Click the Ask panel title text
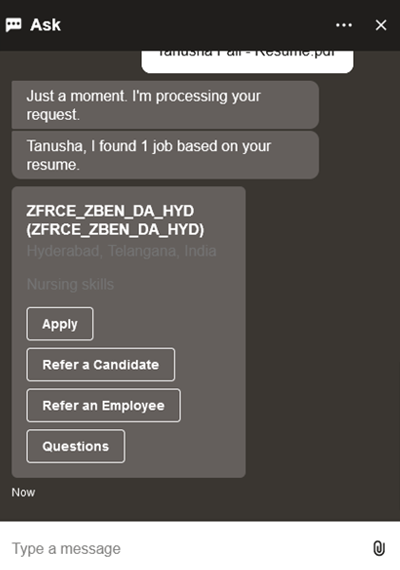400x570 pixels. [x=45, y=25]
